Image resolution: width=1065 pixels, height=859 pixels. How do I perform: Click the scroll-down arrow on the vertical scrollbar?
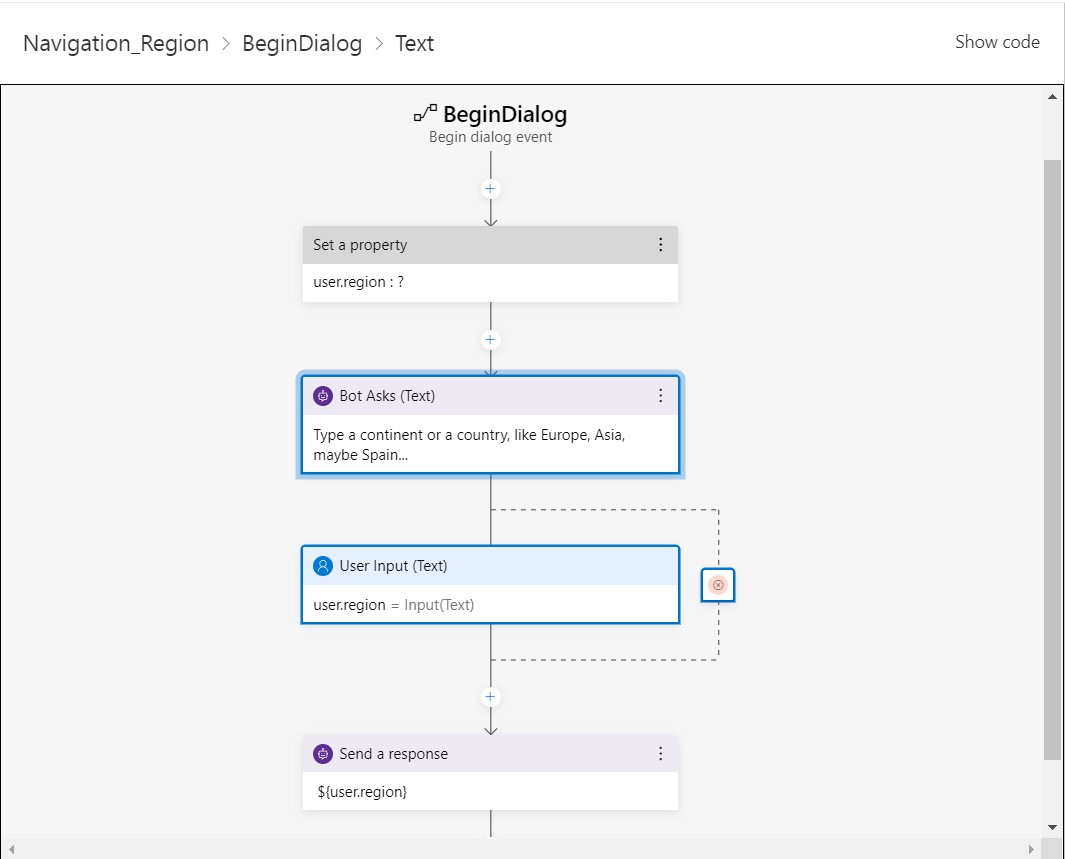click(1053, 827)
